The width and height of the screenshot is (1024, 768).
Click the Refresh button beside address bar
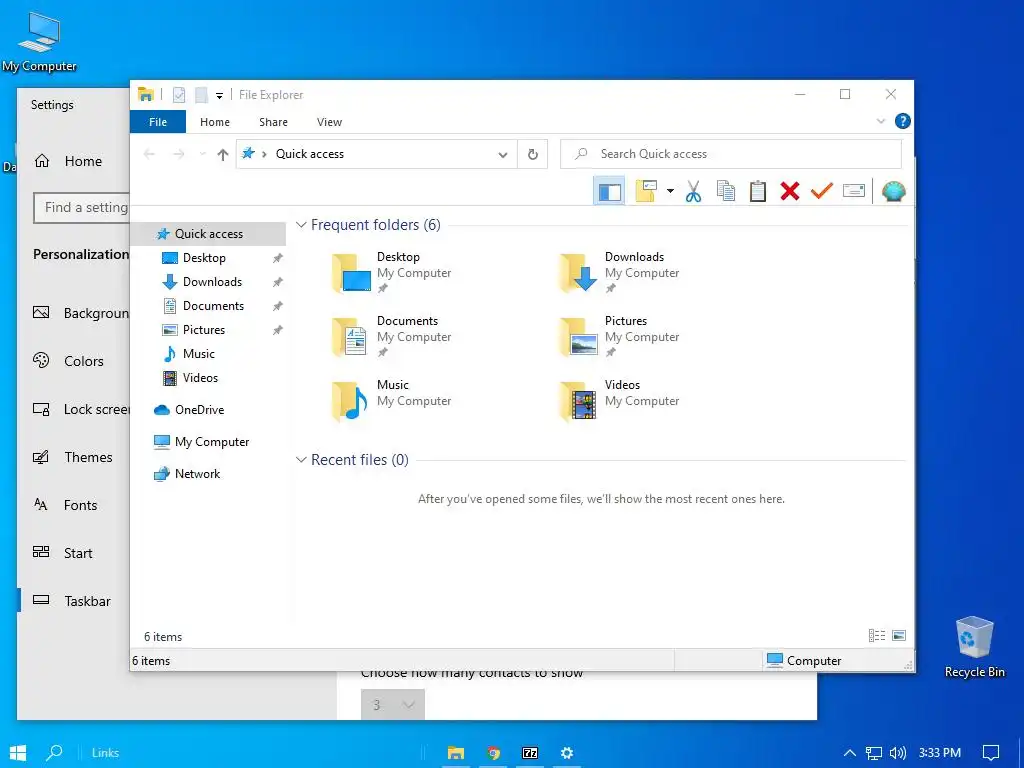[x=533, y=154]
